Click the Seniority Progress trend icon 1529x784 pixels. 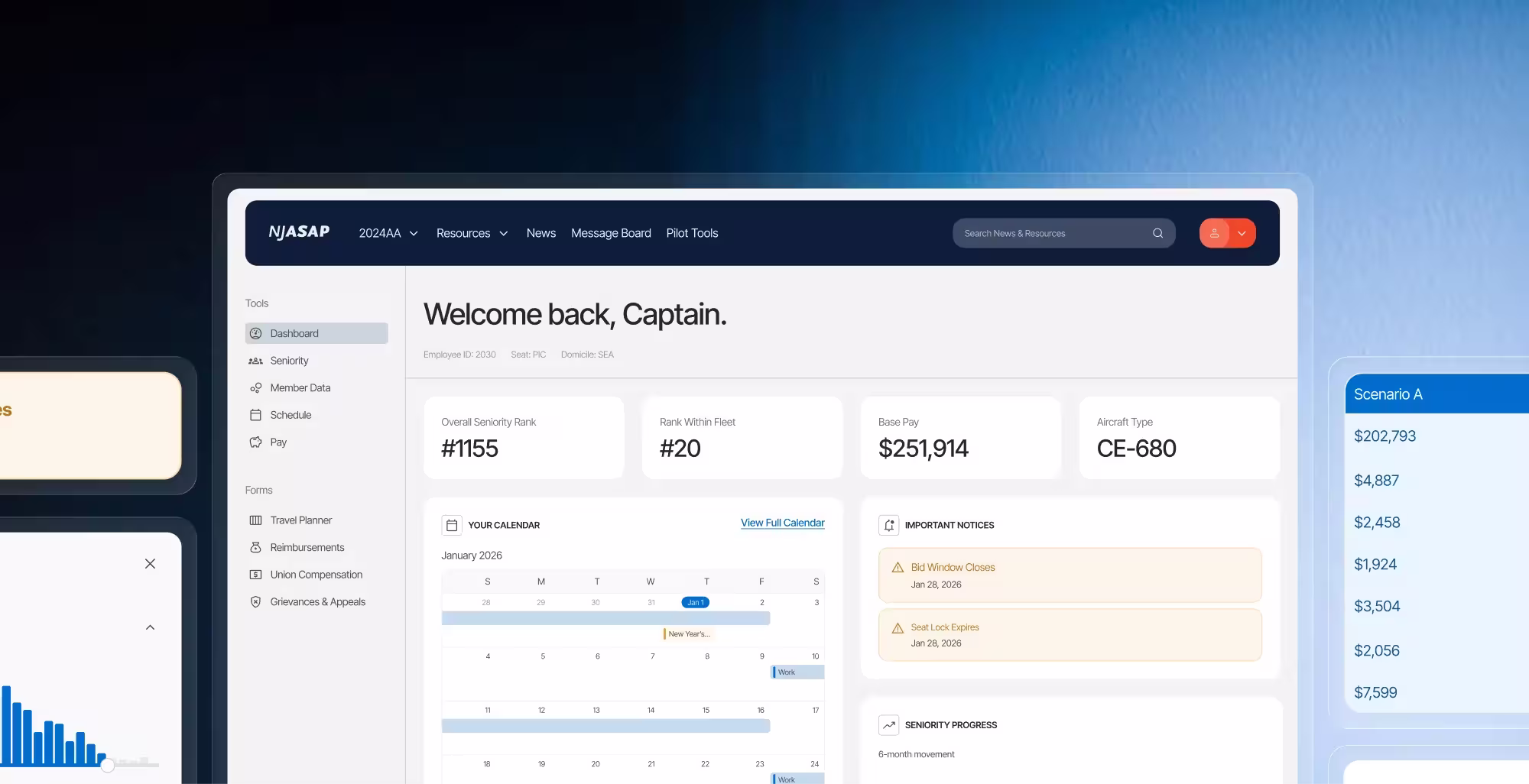[x=889, y=724]
